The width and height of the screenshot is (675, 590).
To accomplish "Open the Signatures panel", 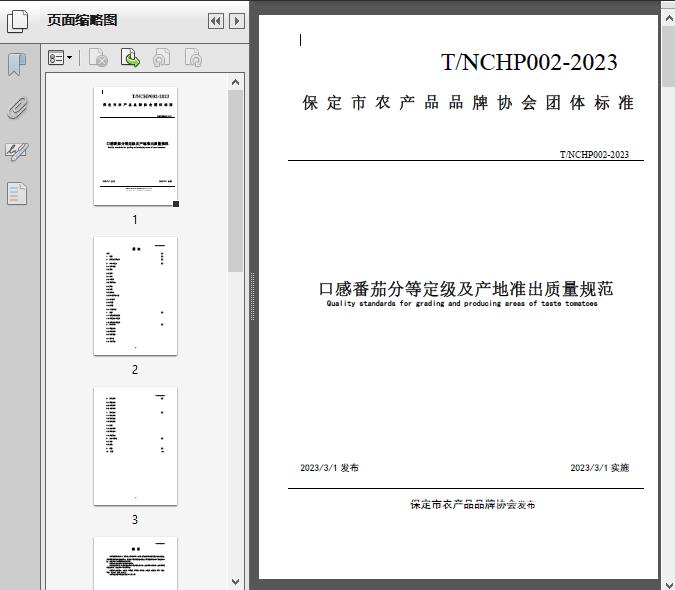I will (x=17, y=151).
